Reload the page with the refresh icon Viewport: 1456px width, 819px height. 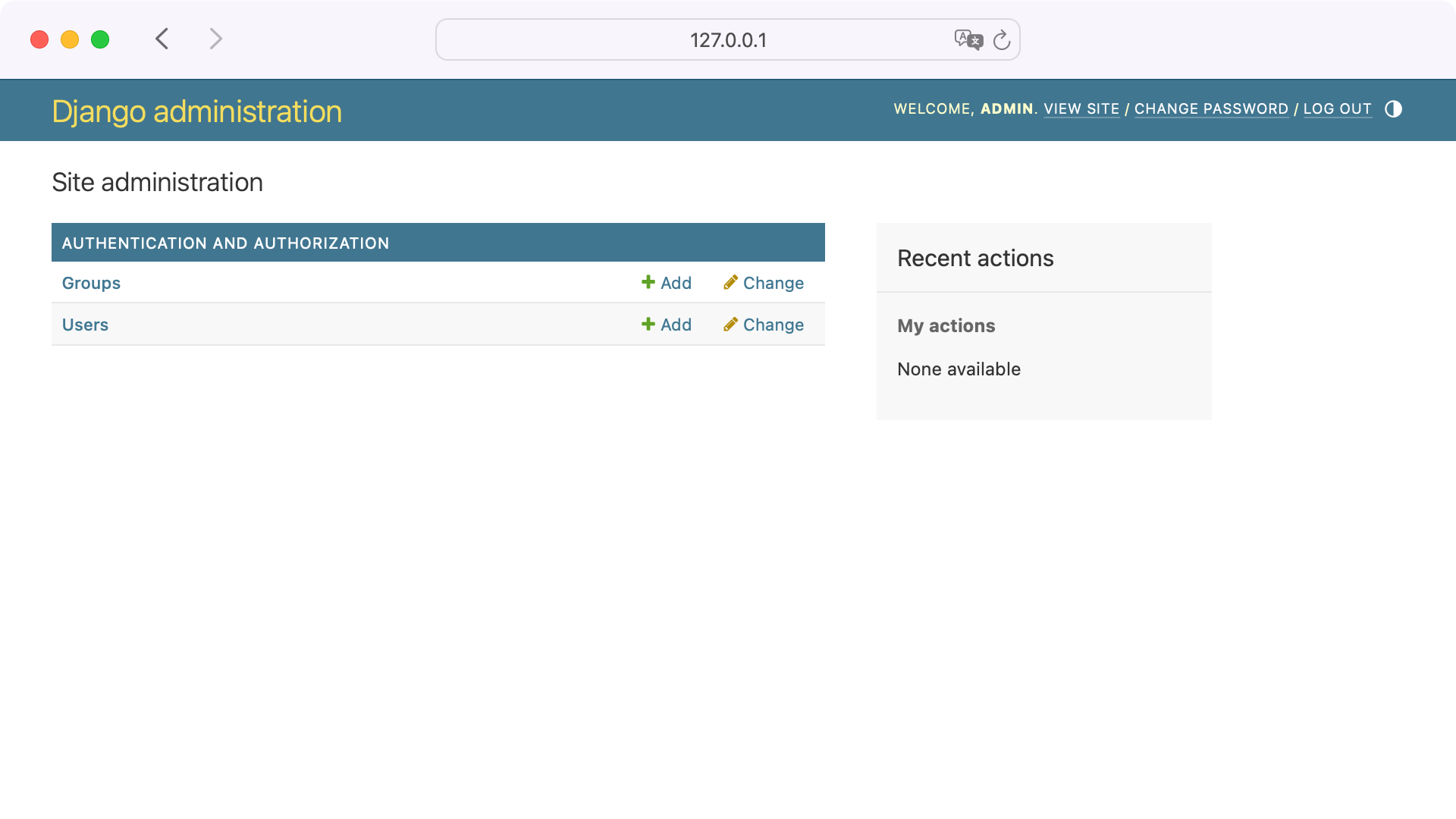tap(1002, 40)
